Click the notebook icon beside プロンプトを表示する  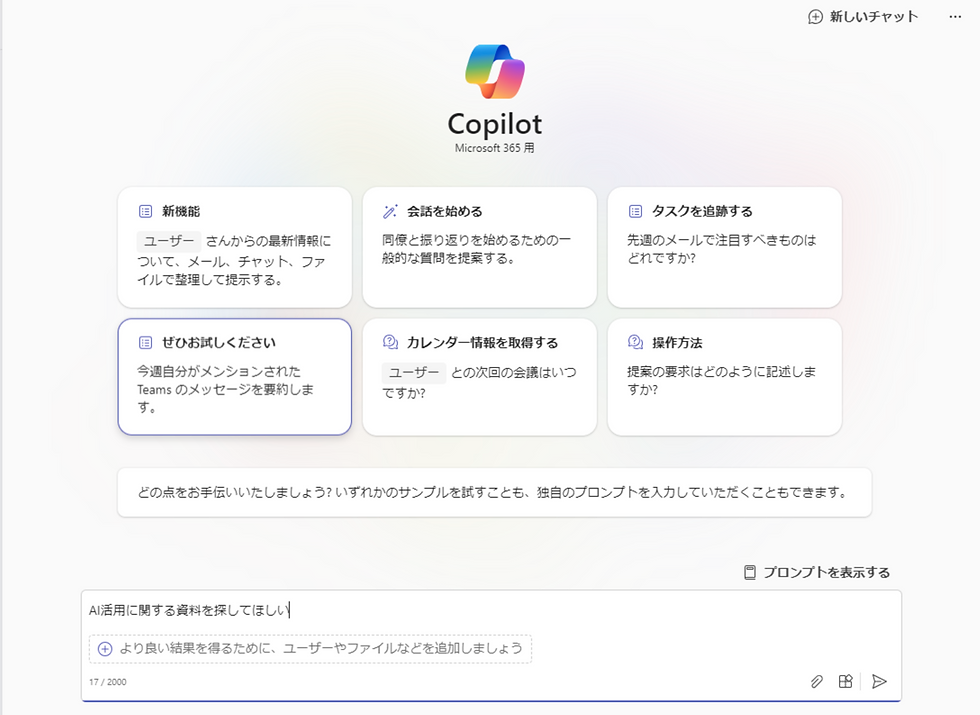(x=749, y=572)
